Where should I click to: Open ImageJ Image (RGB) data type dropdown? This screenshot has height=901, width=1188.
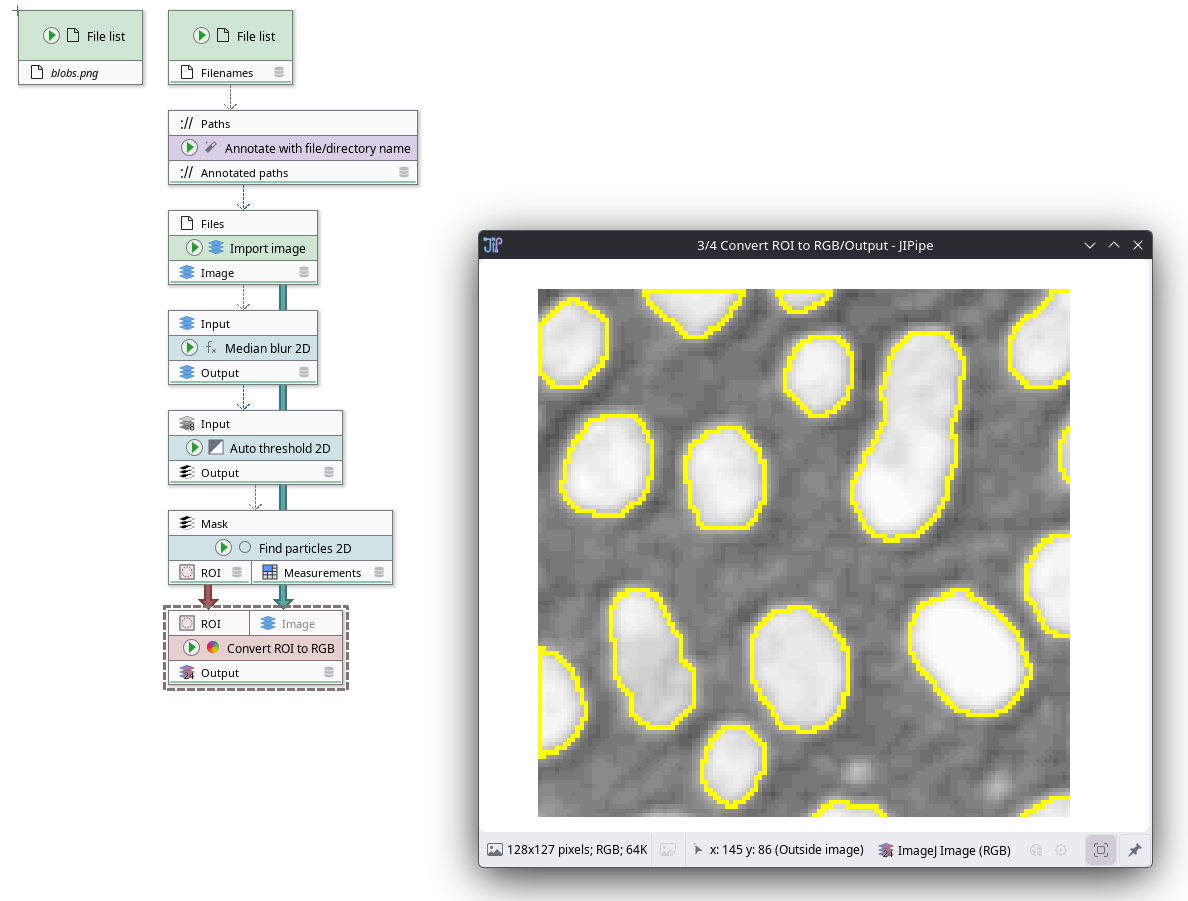tap(945, 850)
